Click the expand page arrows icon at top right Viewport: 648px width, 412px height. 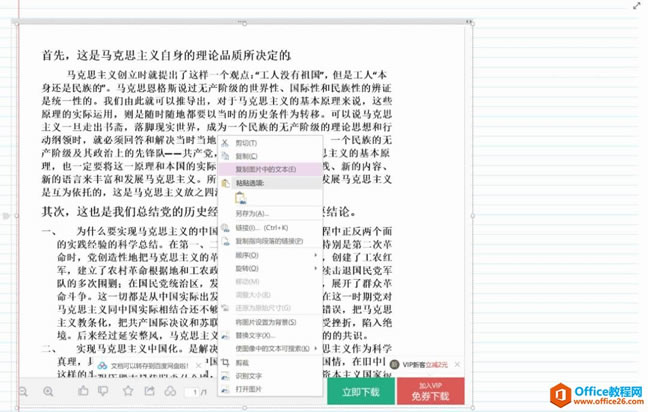coord(637,5)
